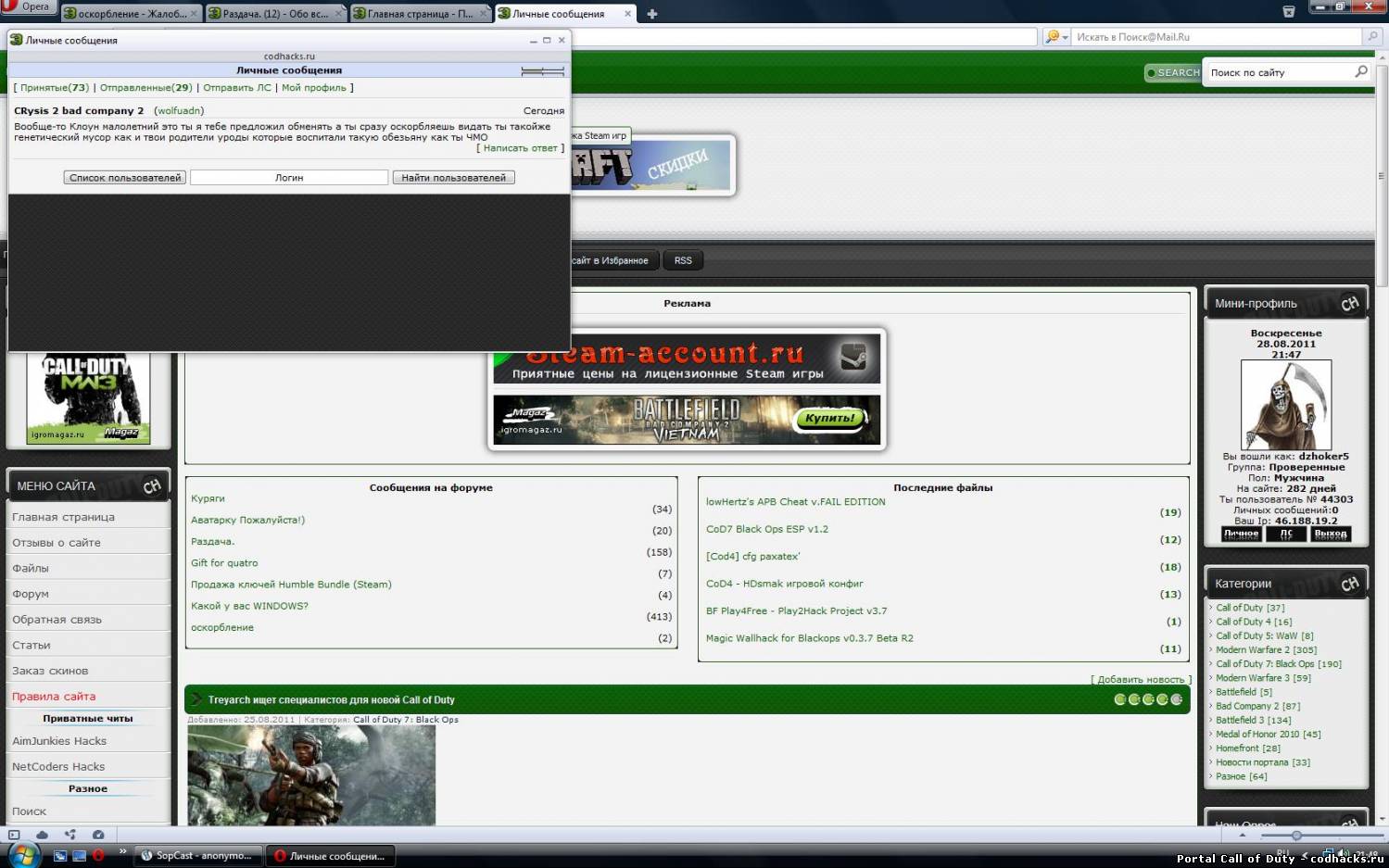Click the 'Купить!' button on Battlefield Vietnam banner
1389x868 pixels.
829,419
